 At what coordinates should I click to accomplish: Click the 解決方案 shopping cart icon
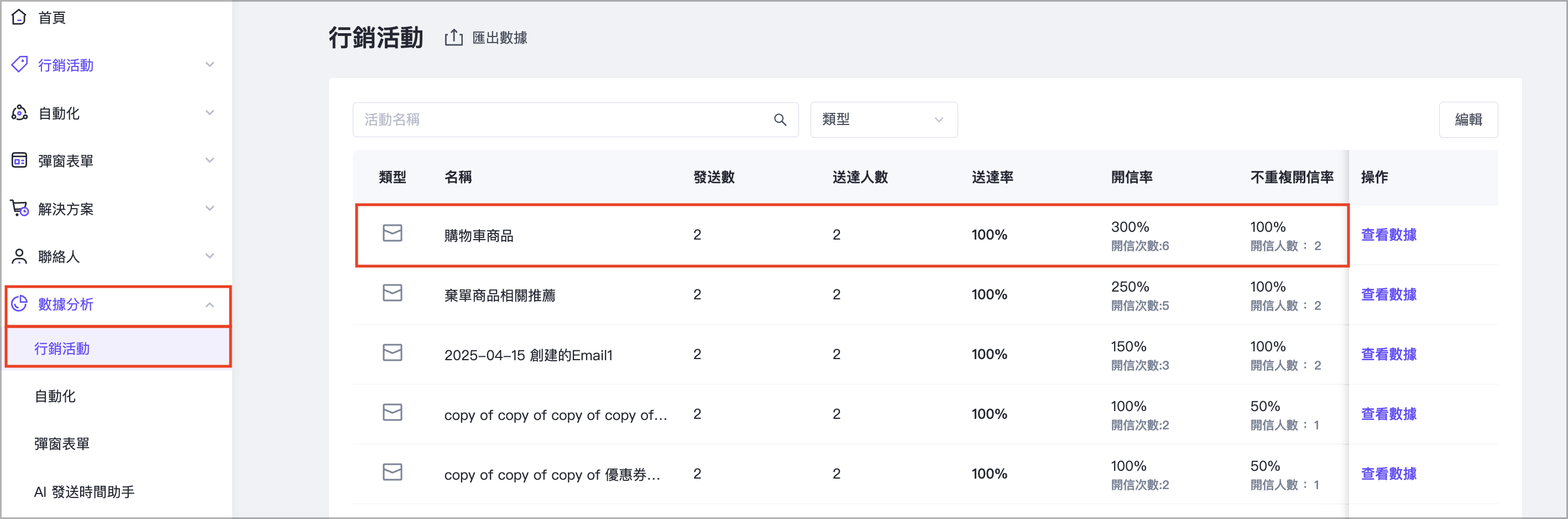click(19, 209)
